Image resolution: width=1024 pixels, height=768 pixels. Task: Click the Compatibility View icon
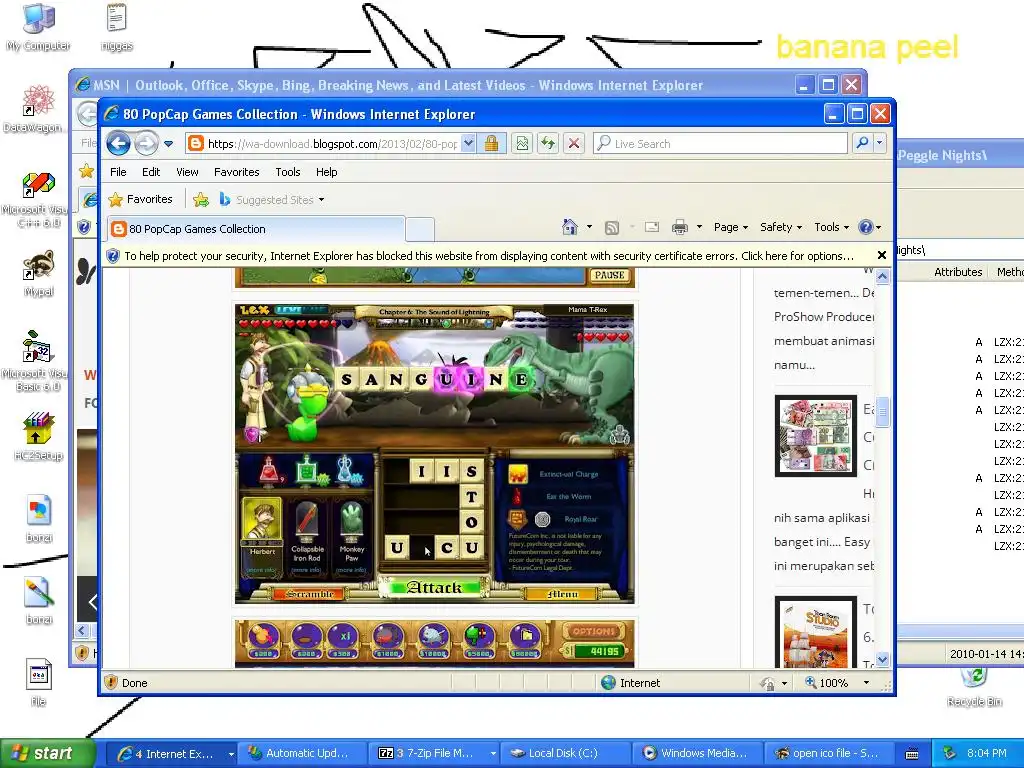522,144
